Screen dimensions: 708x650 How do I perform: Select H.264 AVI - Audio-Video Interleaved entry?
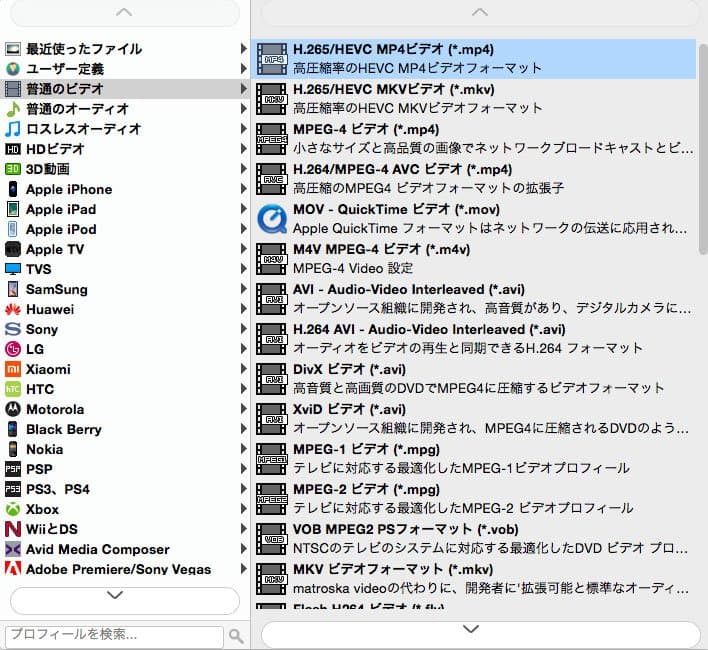click(x=475, y=339)
